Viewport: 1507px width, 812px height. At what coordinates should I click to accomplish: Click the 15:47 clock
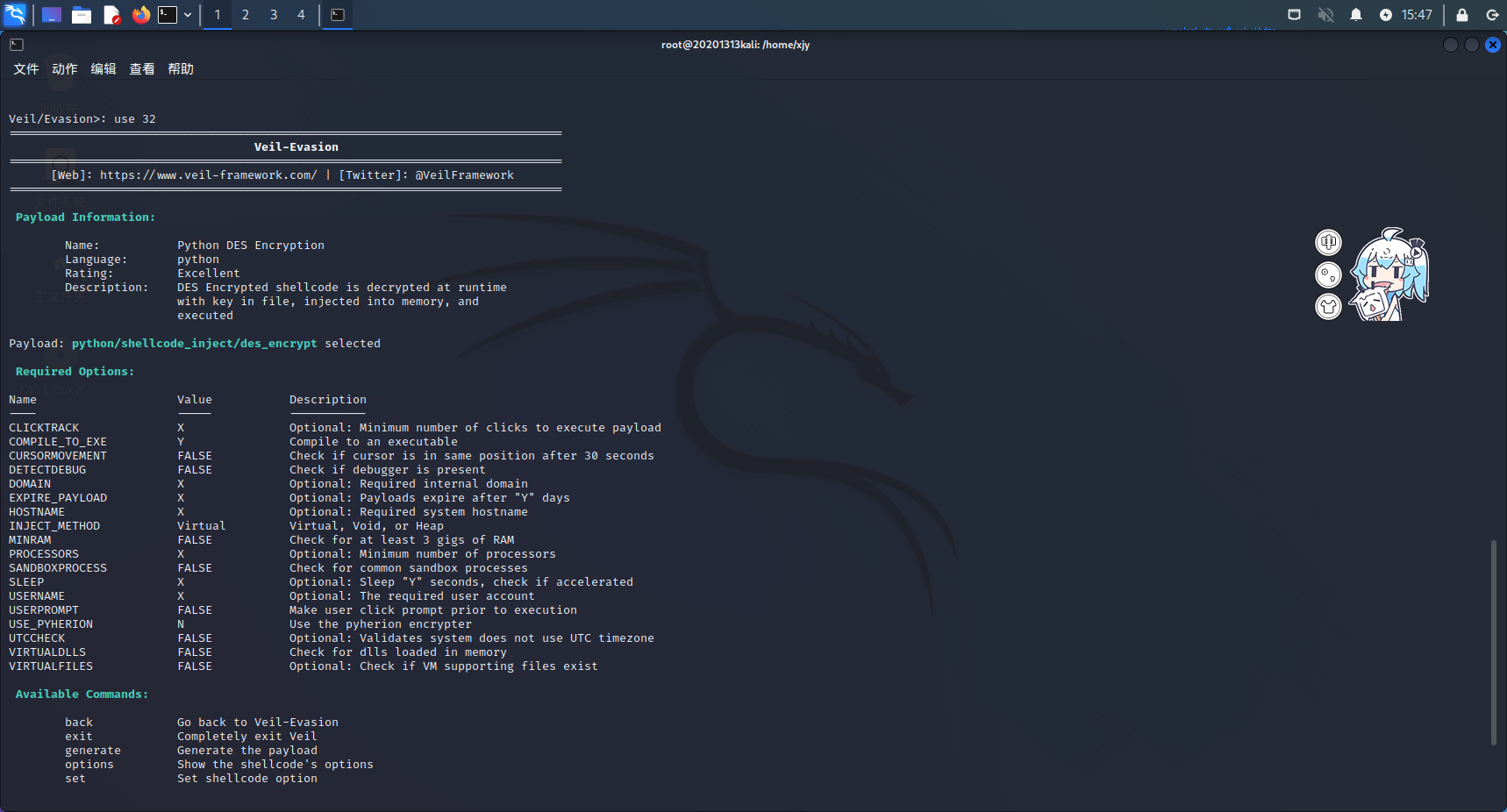pos(1417,15)
